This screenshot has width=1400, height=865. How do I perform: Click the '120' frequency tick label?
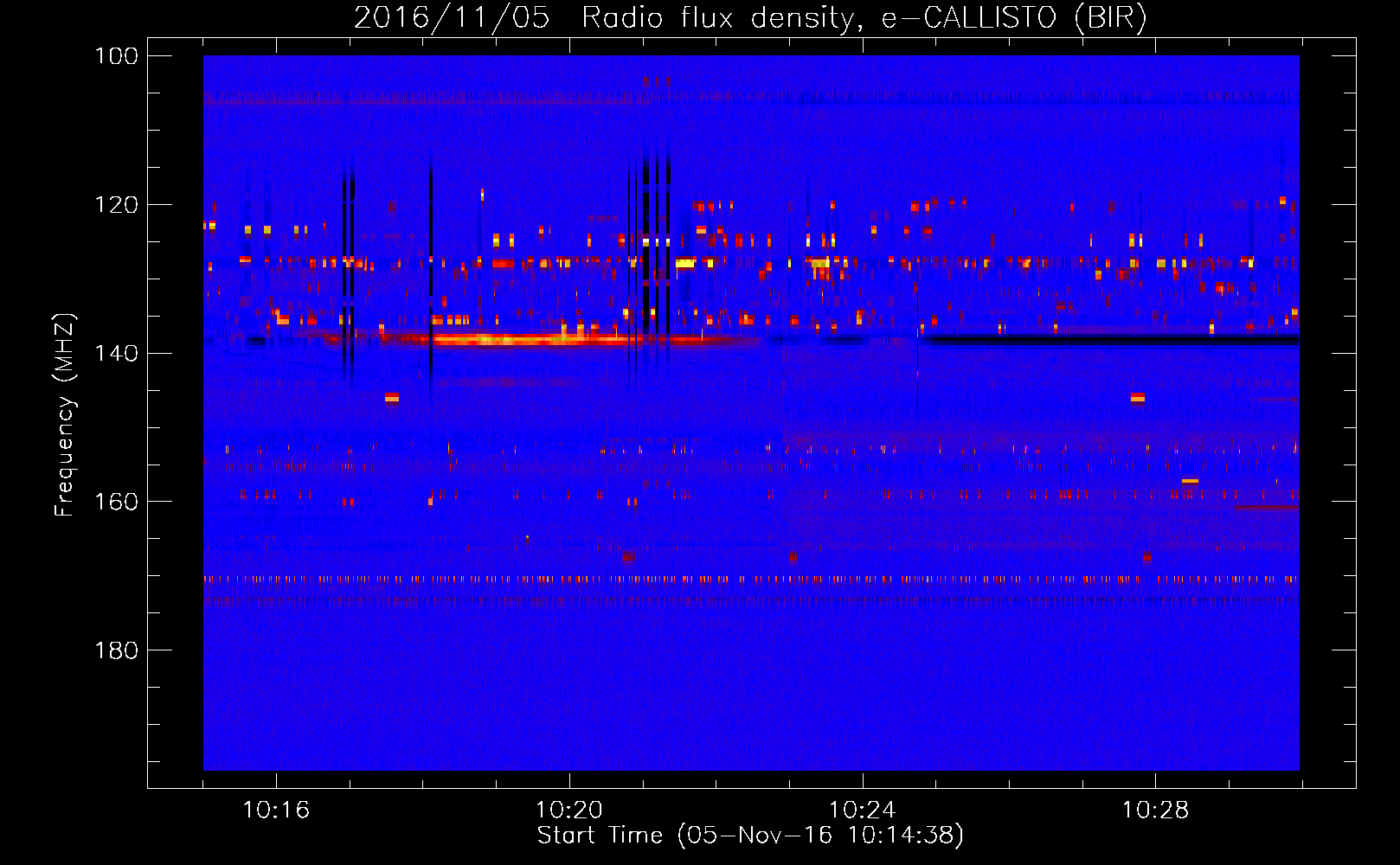(115, 205)
